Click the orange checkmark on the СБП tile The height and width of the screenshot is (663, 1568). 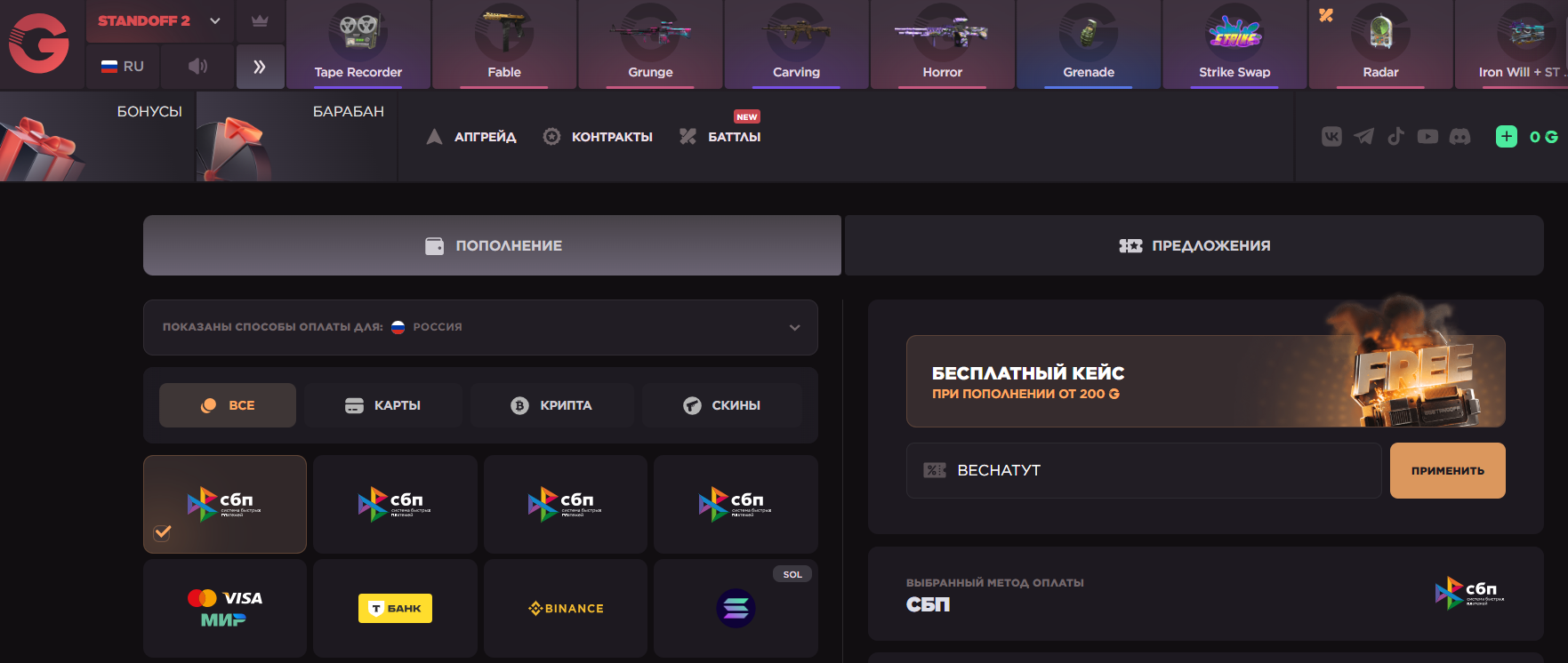click(x=162, y=532)
